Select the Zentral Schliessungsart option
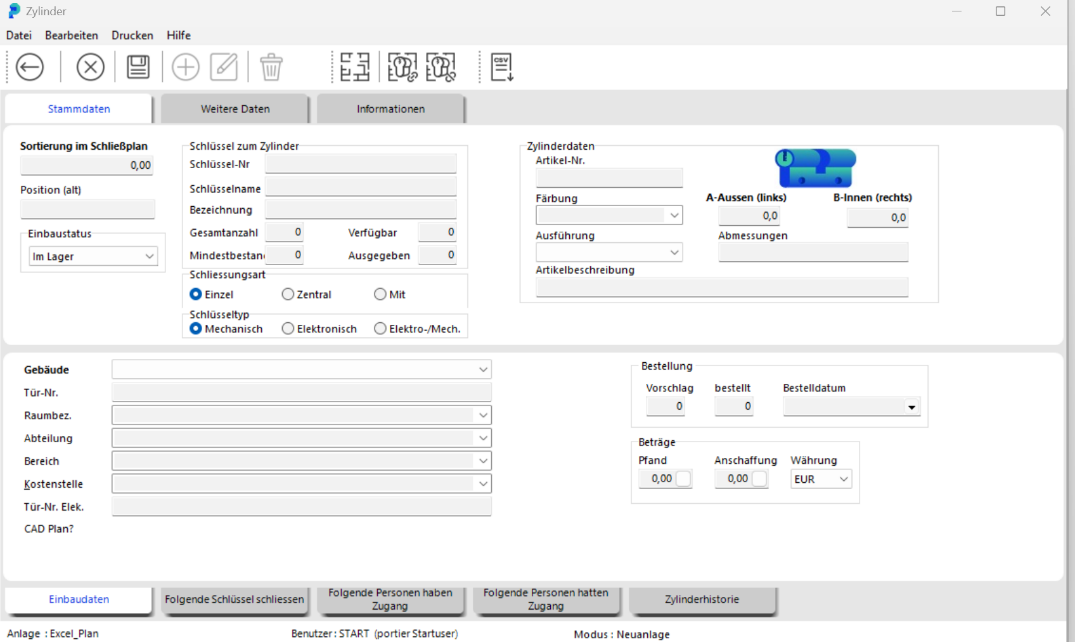The image size is (1075, 642). point(288,295)
